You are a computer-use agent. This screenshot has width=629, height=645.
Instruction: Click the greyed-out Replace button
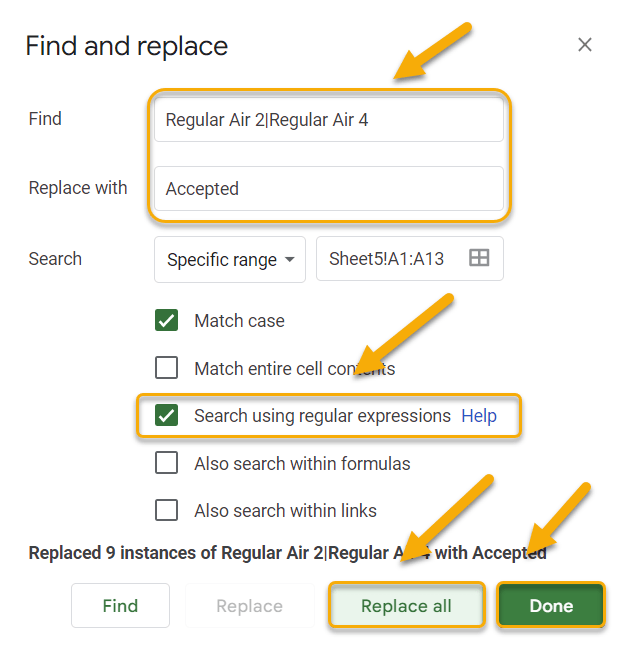pyautogui.click(x=249, y=606)
